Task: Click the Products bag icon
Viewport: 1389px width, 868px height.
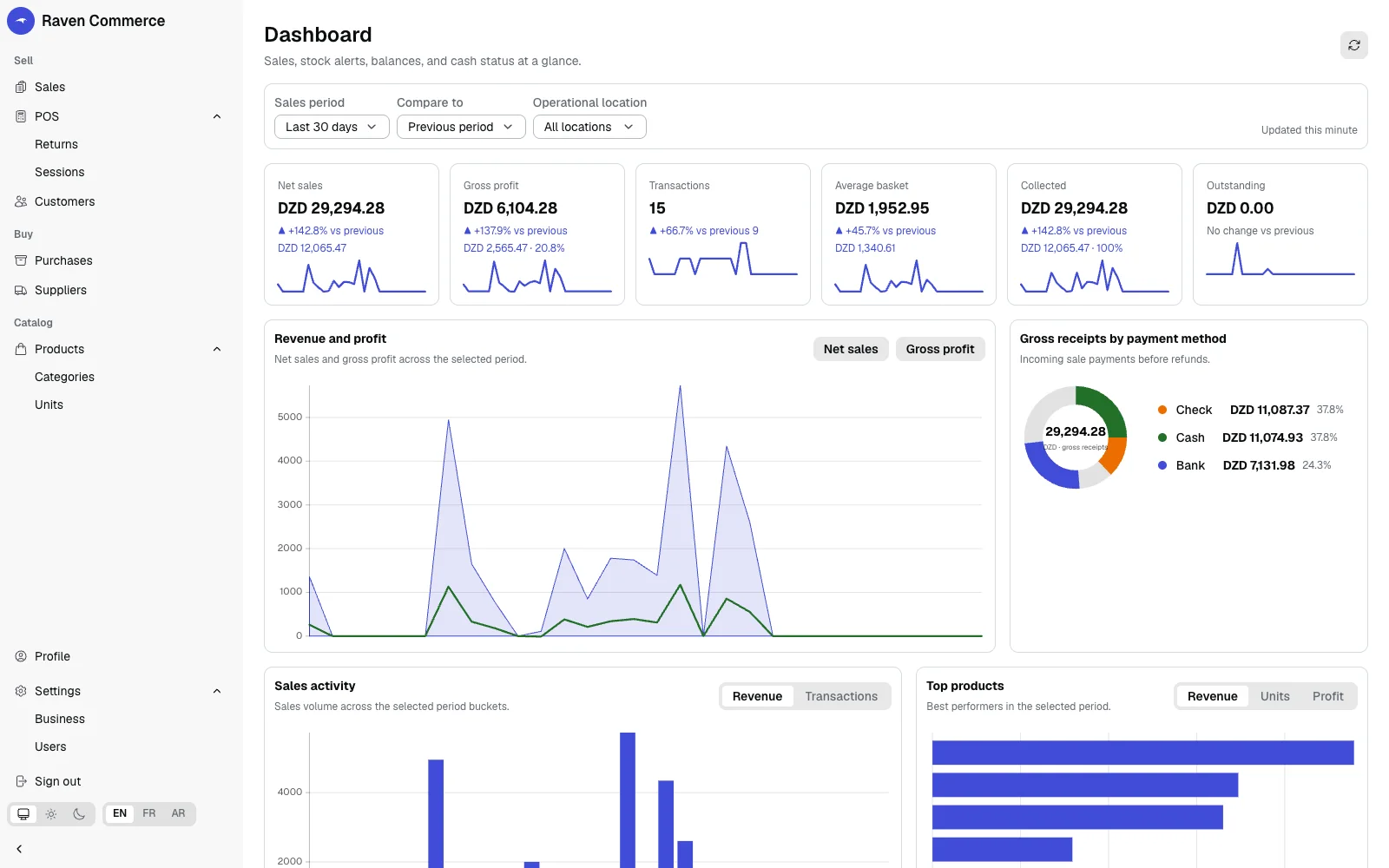Action: coord(21,349)
